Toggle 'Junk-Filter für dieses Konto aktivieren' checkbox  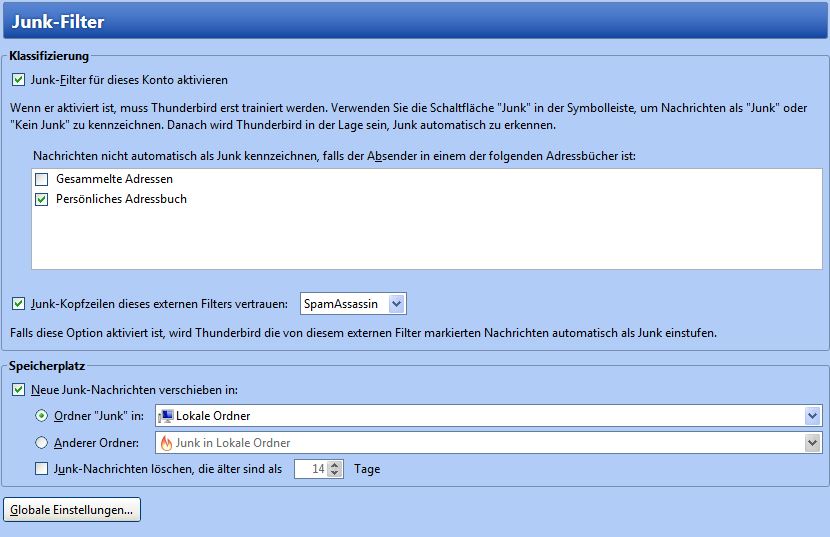pyautogui.click(x=19, y=80)
